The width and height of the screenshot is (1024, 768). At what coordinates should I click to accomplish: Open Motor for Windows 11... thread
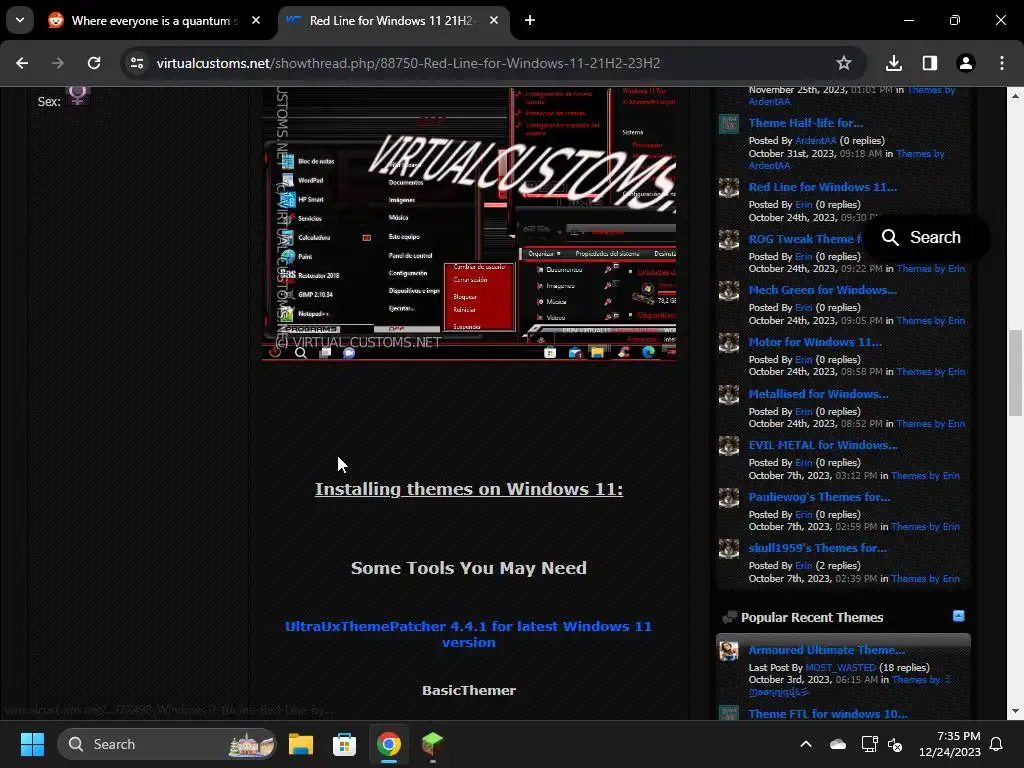click(x=814, y=342)
